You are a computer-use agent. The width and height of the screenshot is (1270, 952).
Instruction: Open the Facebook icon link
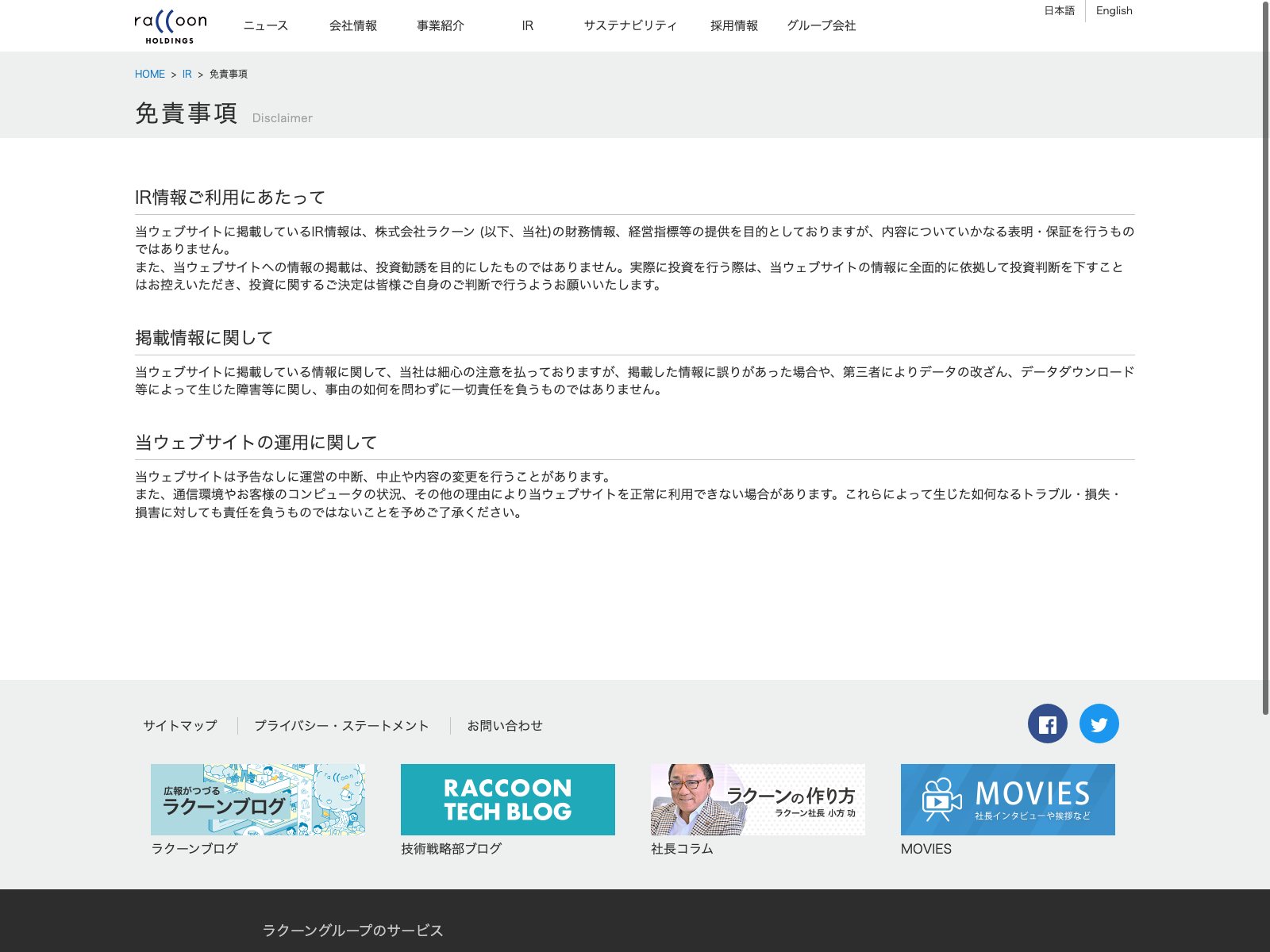click(x=1047, y=724)
